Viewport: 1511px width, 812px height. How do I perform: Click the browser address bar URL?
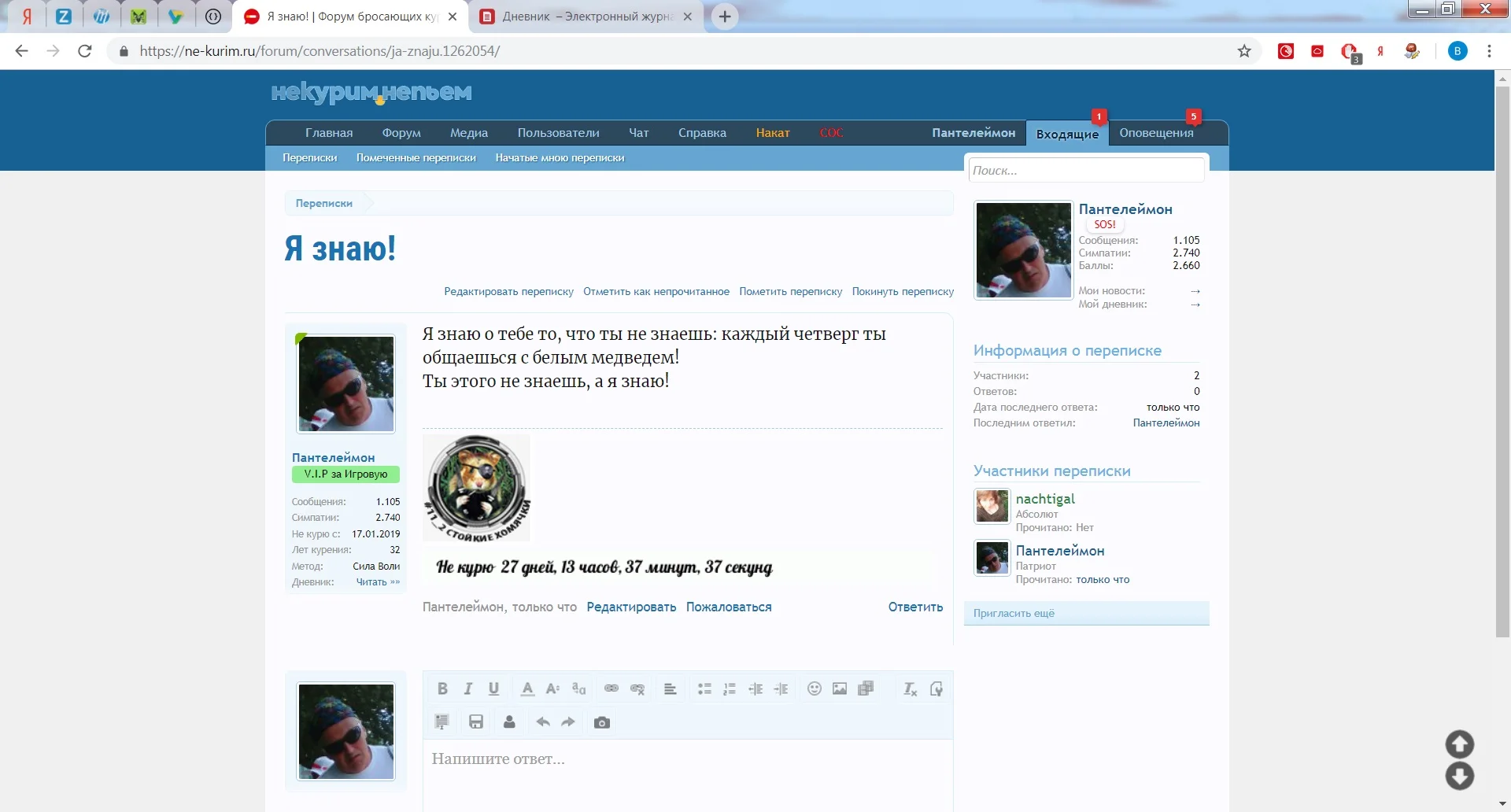click(320, 51)
